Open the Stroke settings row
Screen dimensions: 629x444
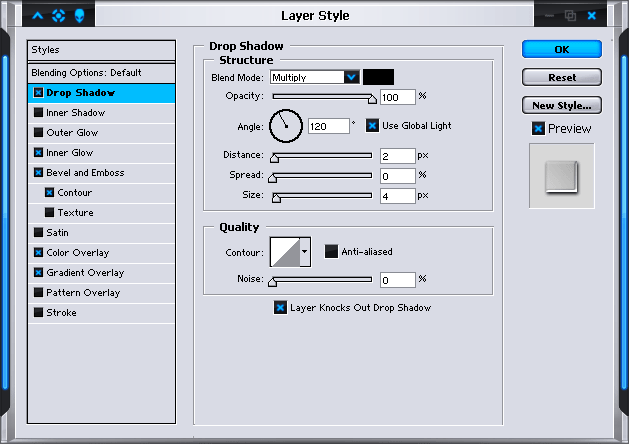(x=101, y=312)
